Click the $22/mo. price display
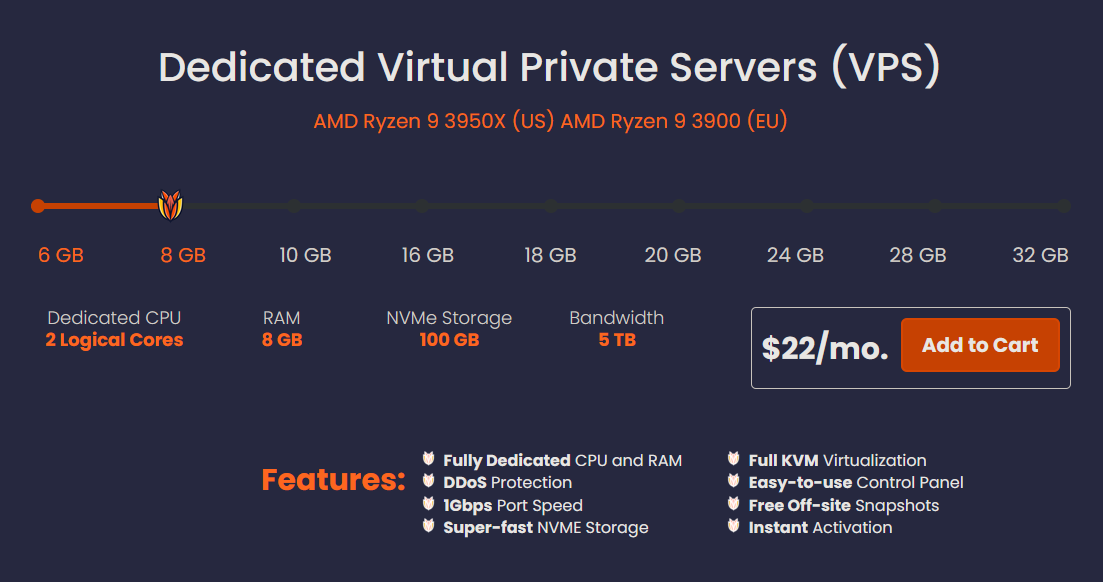1103x582 pixels. (828, 347)
